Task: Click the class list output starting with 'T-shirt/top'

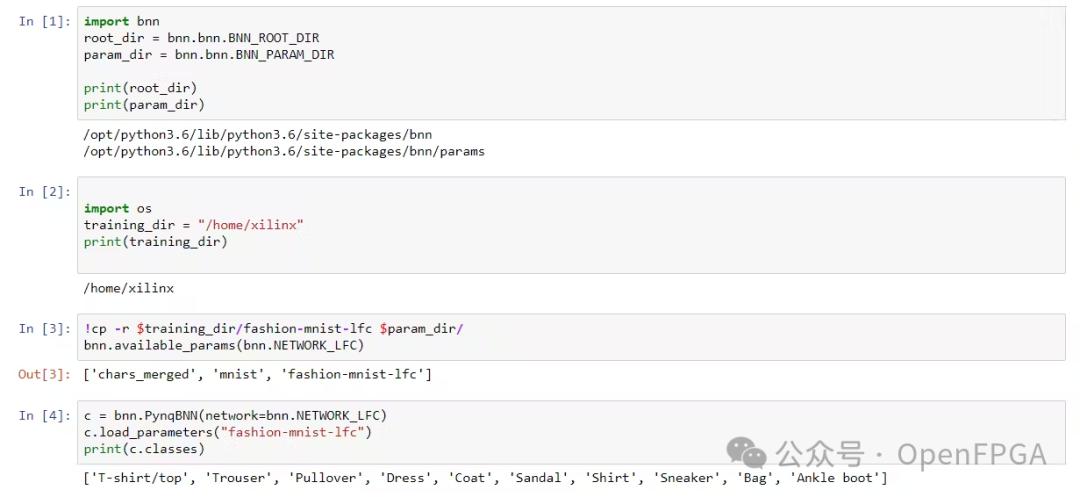Action: pos(485,478)
